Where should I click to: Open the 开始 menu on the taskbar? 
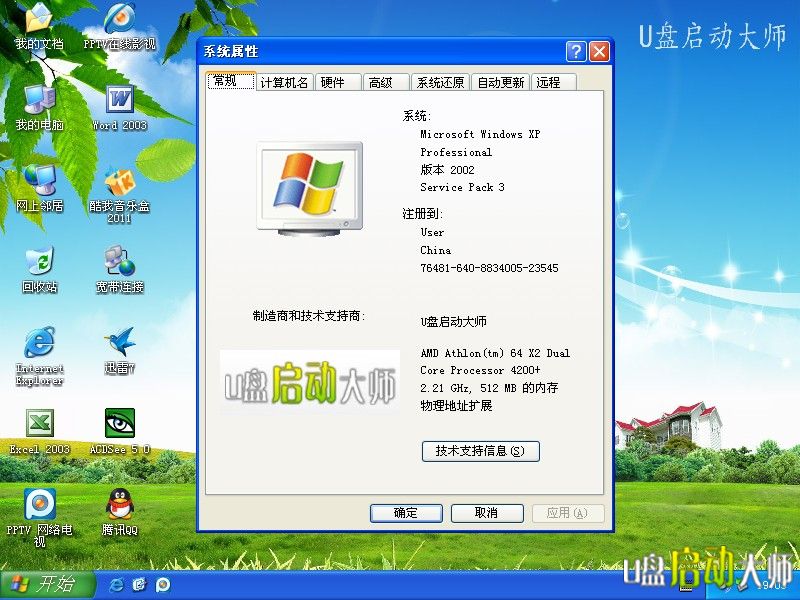[x=40, y=586]
